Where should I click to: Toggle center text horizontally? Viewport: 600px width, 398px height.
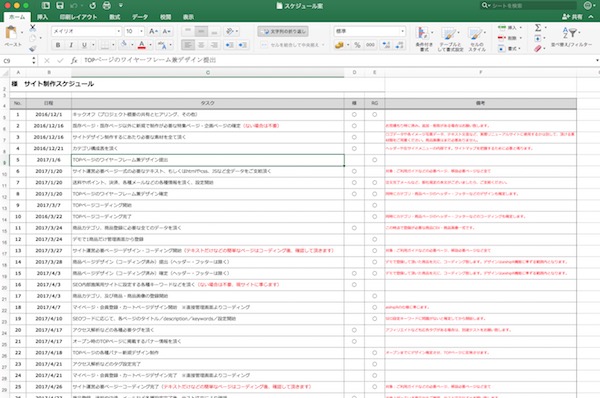click(201, 45)
